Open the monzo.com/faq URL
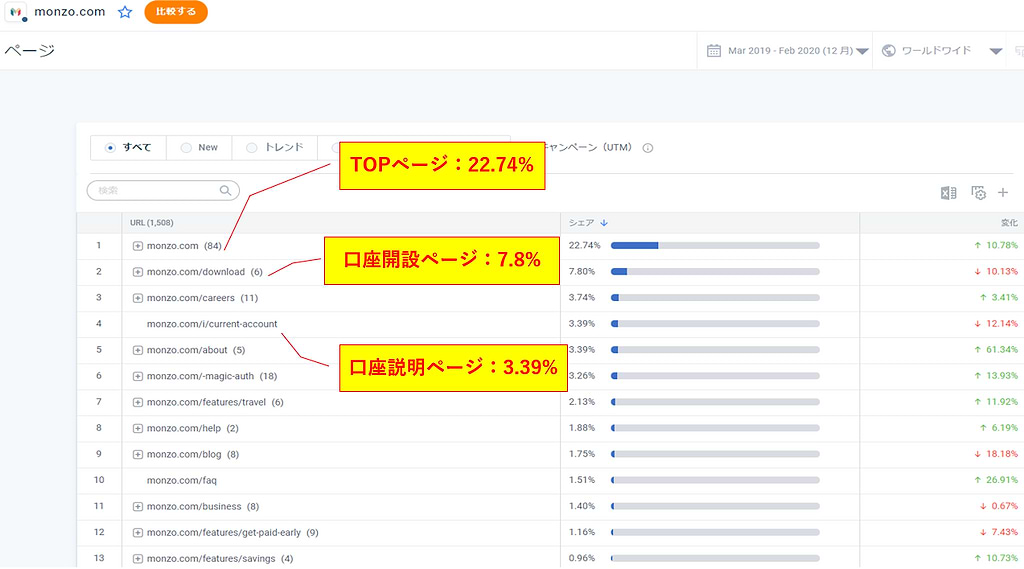1024x569 pixels. point(182,480)
